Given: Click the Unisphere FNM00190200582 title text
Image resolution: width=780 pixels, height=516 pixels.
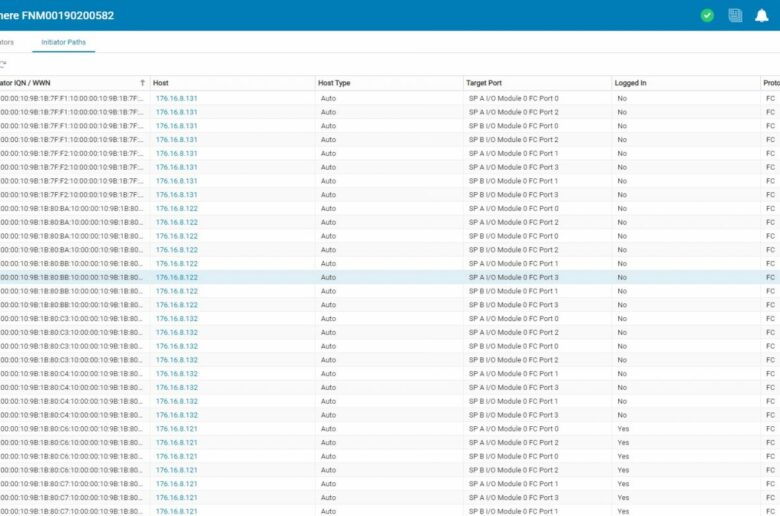Looking at the screenshot, I should [56, 15].
